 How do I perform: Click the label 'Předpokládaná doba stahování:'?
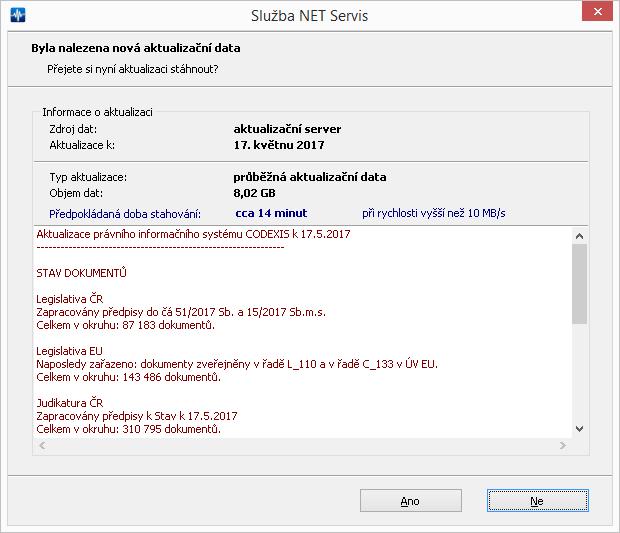[x=125, y=214]
